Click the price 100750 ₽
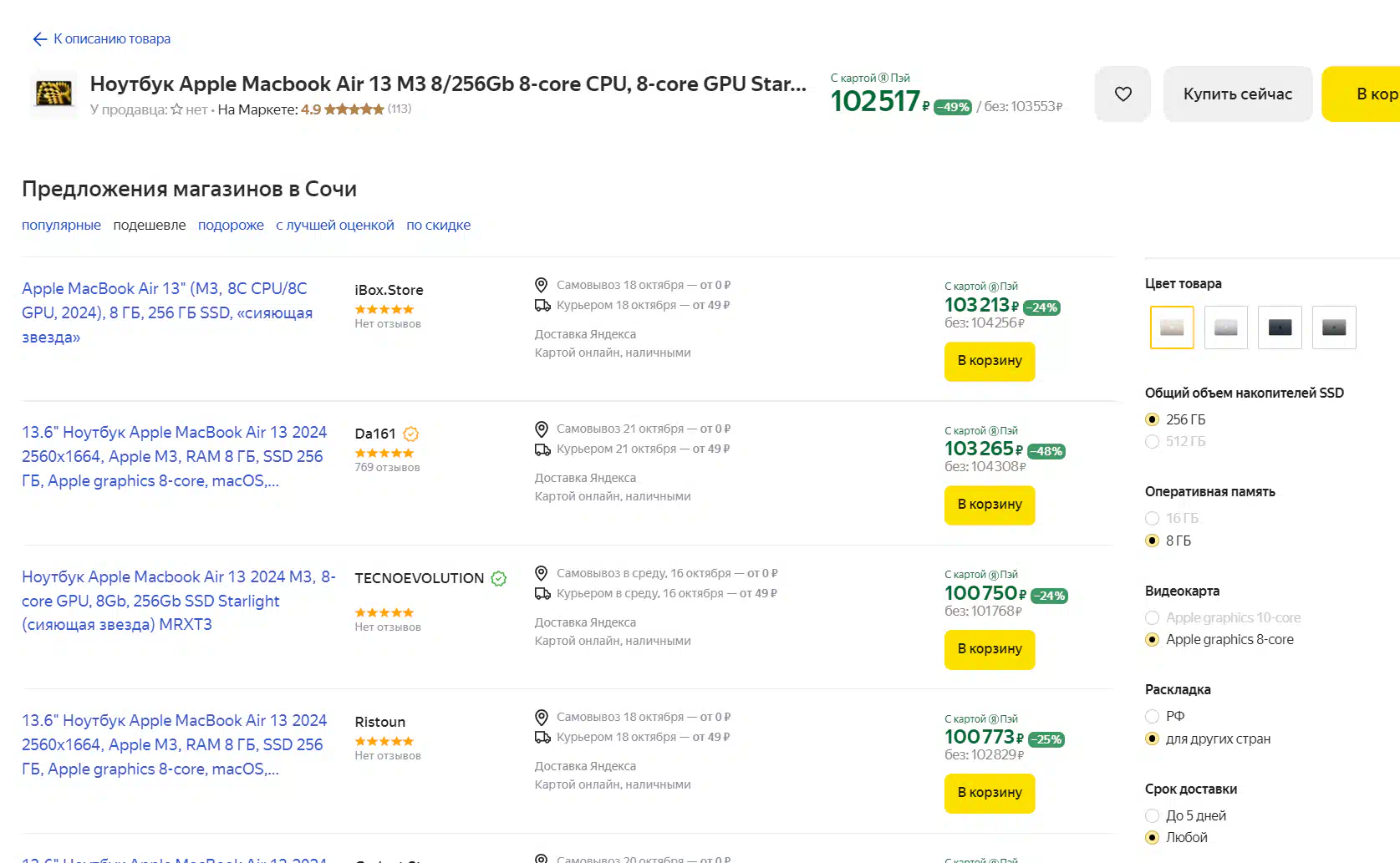 (984, 593)
